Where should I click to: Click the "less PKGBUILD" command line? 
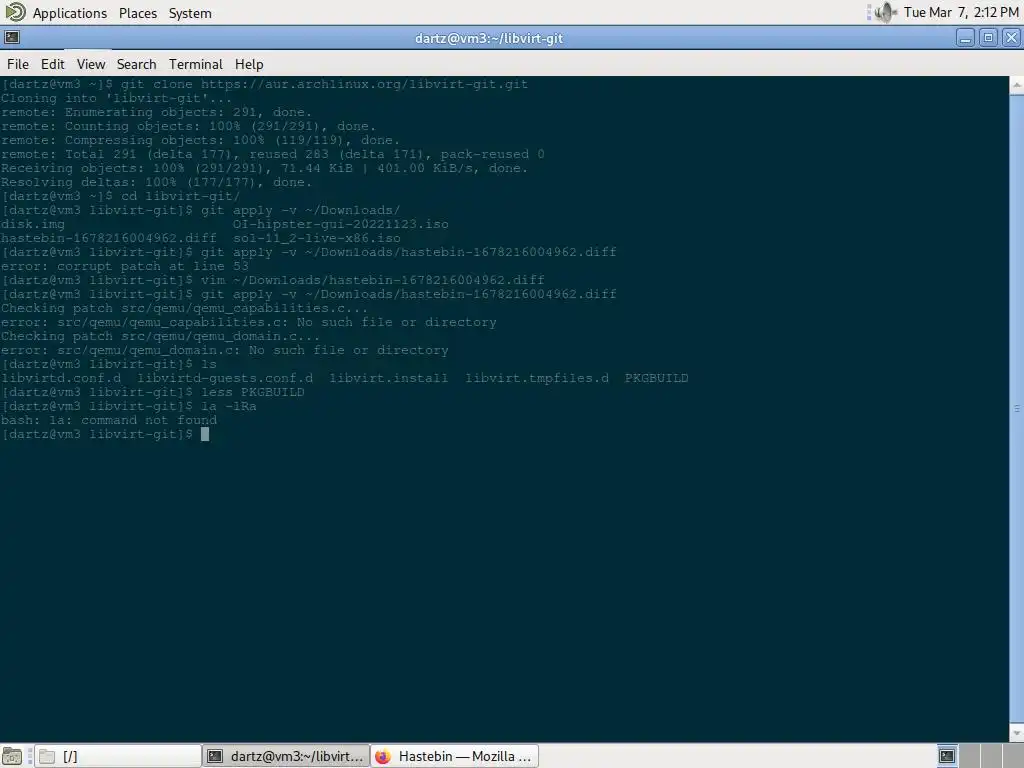[x=153, y=392]
